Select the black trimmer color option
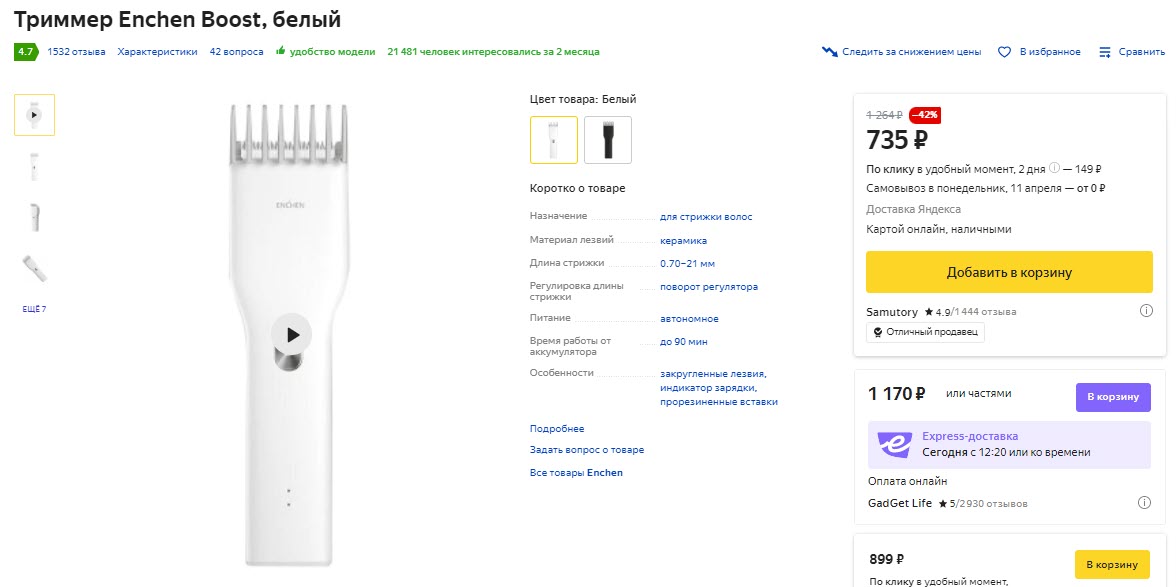This screenshot has height=587, width=1176. pyautogui.click(x=608, y=140)
